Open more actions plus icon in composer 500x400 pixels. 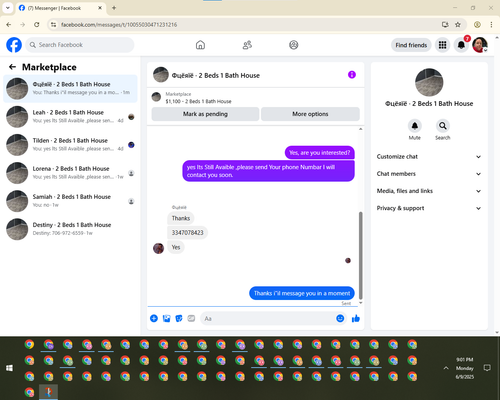pos(154,318)
